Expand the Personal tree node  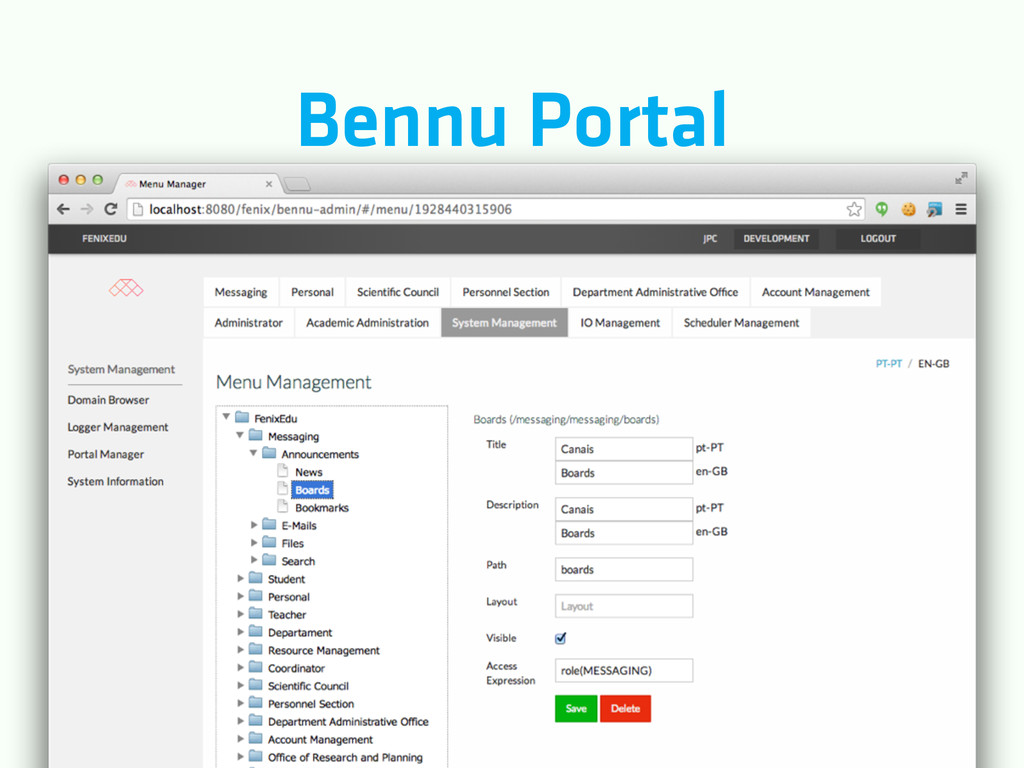pos(240,596)
